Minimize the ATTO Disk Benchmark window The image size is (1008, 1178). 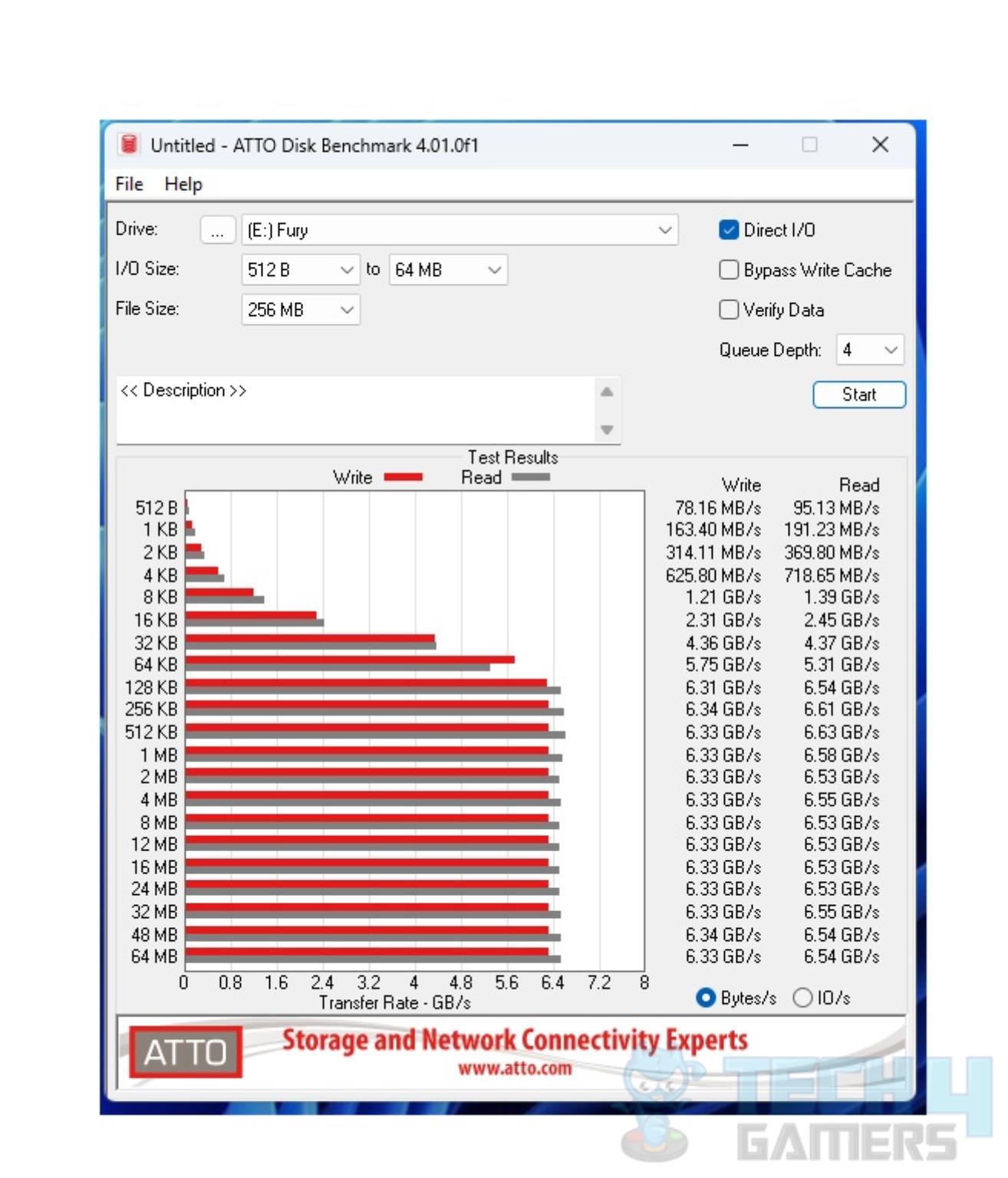(740, 145)
